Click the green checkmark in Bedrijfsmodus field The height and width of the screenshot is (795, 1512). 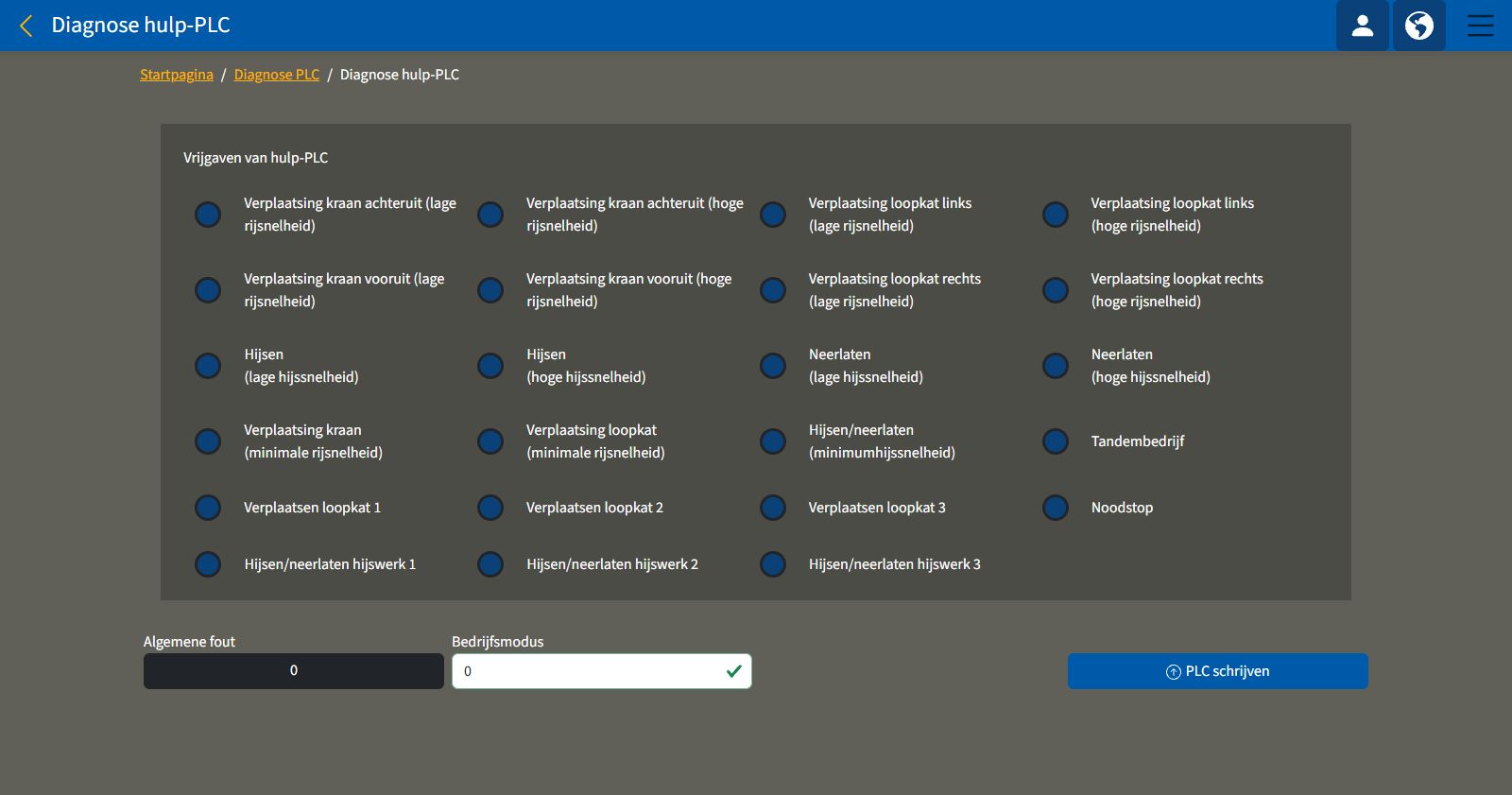pos(733,671)
